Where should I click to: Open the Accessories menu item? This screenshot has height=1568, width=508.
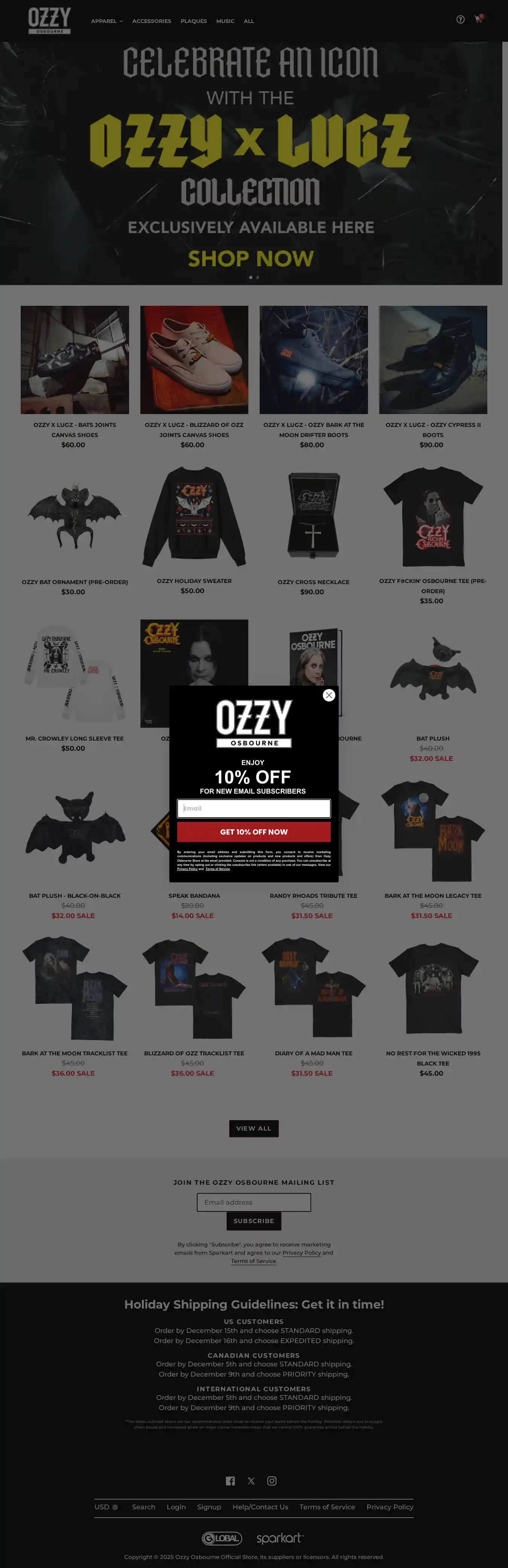(152, 21)
